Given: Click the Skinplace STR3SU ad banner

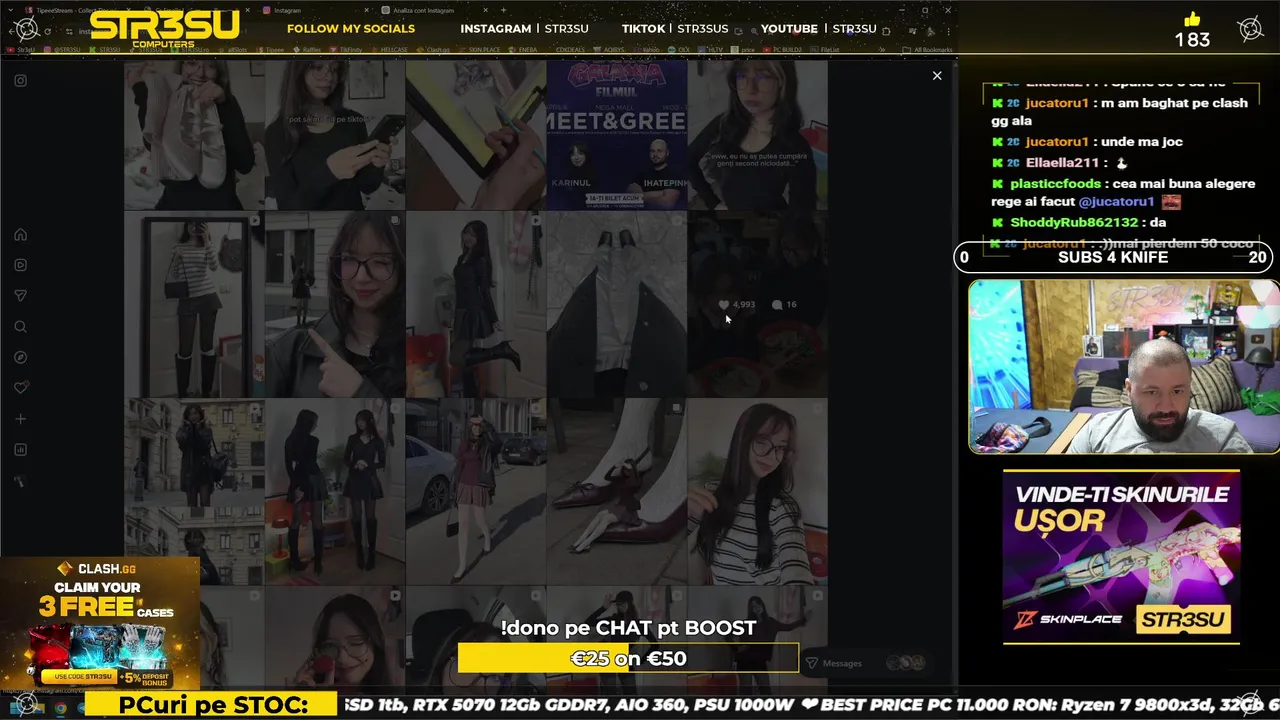Looking at the screenshot, I should click(1121, 557).
